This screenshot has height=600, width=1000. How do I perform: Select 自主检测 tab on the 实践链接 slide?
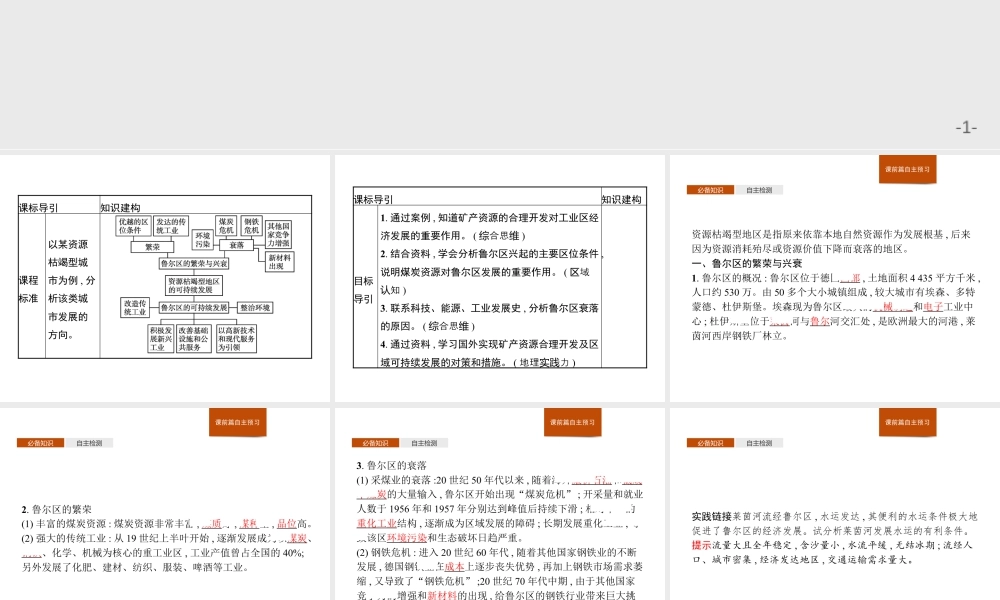click(759, 442)
